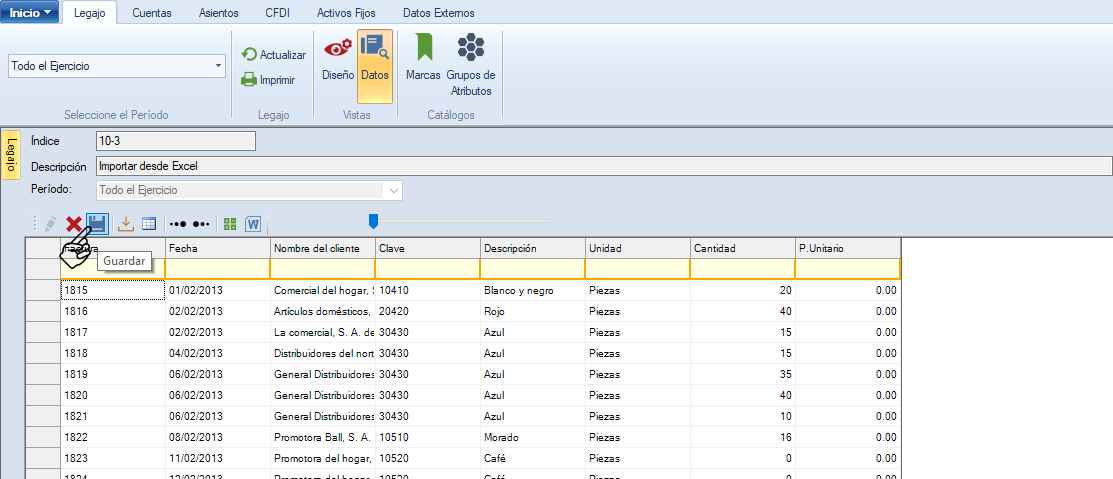Click the green four-squares grid icon
Image resolution: width=1113 pixels, height=479 pixels.
[x=230, y=224]
